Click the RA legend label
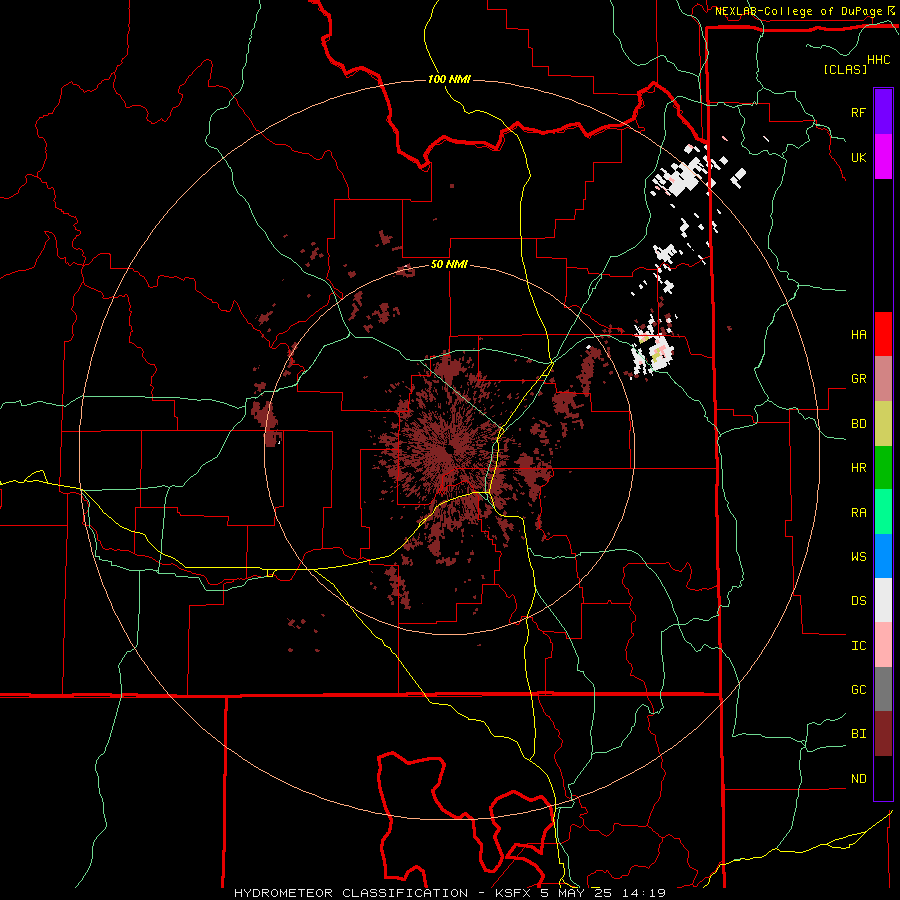 coord(859,513)
